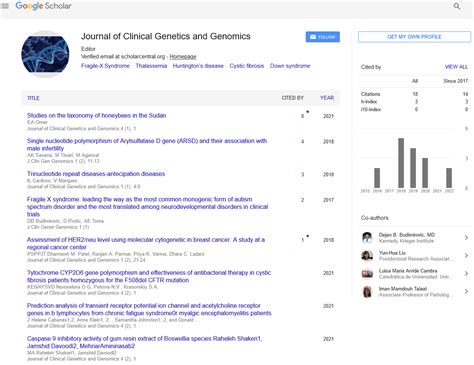Expand the chevron next to Dejan B. Budimirovic
This screenshot has height=365, width=474.
(x=466, y=238)
